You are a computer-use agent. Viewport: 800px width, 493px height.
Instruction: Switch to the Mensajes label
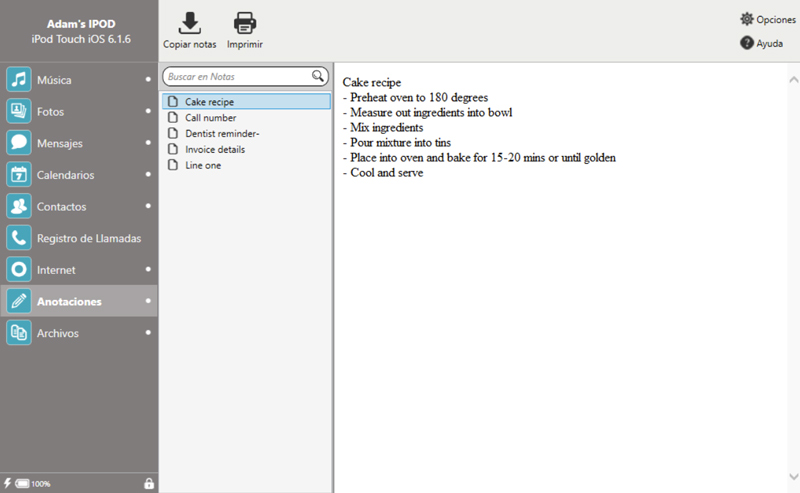click(60, 143)
